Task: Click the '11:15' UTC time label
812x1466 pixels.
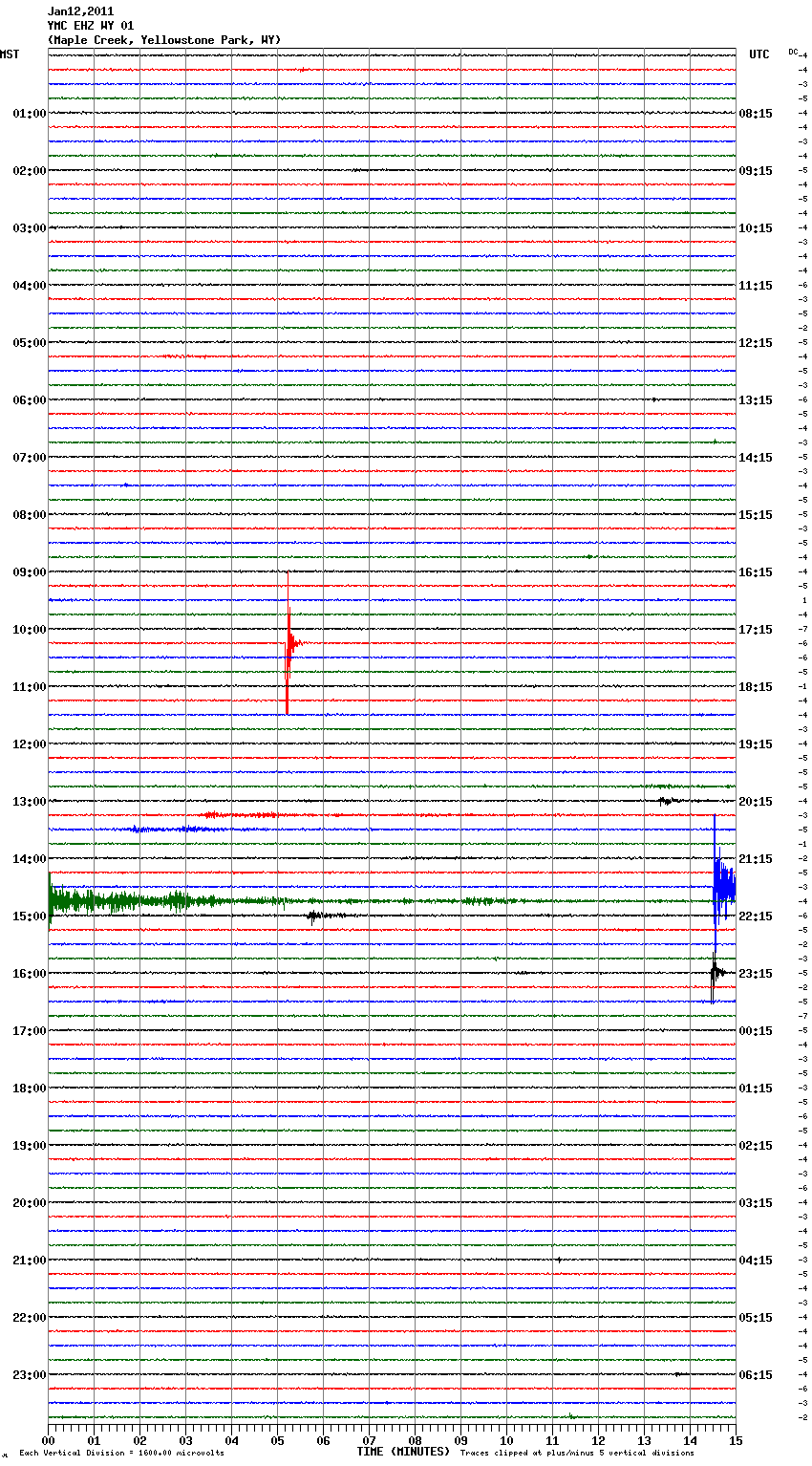Action: 756,286
